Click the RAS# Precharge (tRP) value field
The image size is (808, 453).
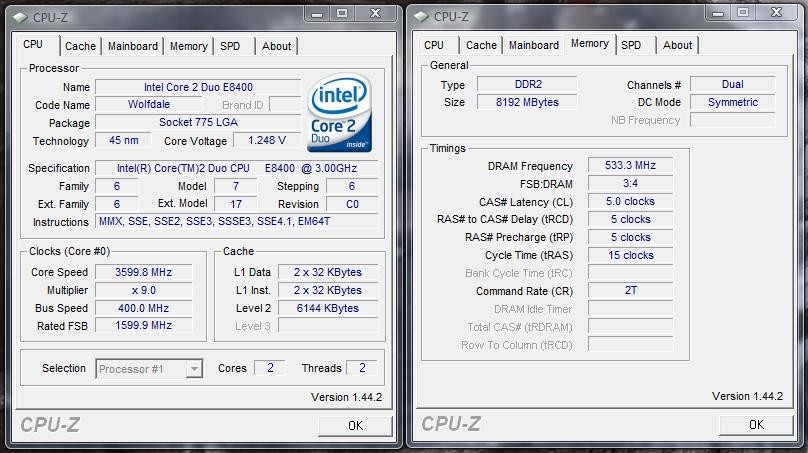coord(630,237)
